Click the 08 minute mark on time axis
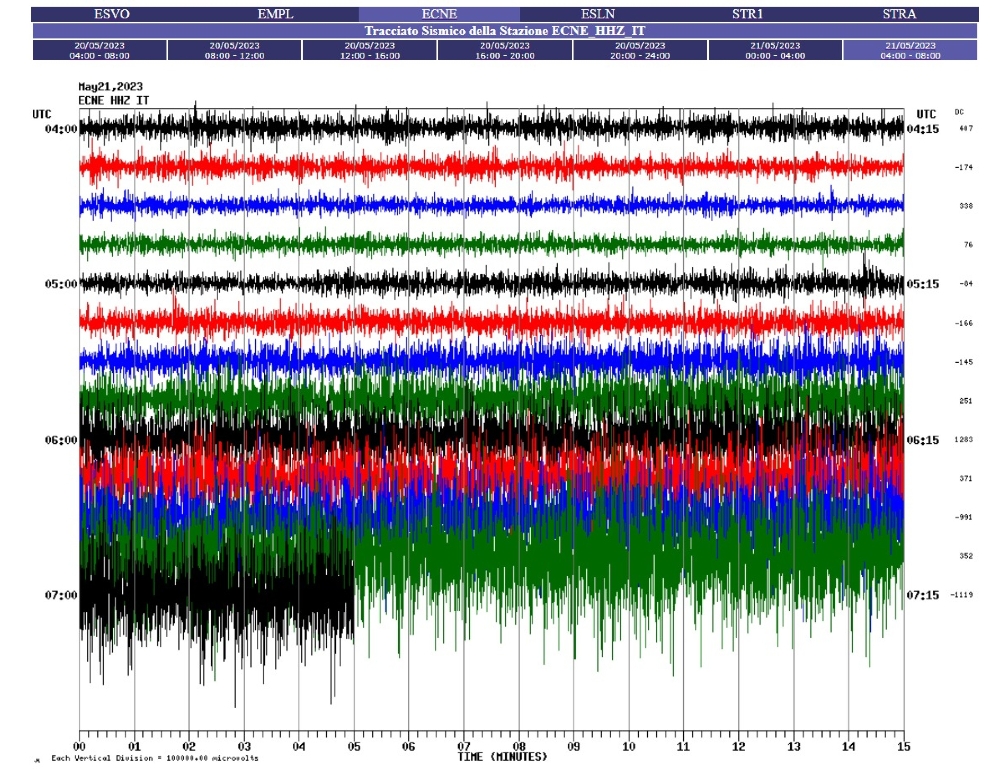This screenshot has width=1000, height=770. click(x=518, y=746)
